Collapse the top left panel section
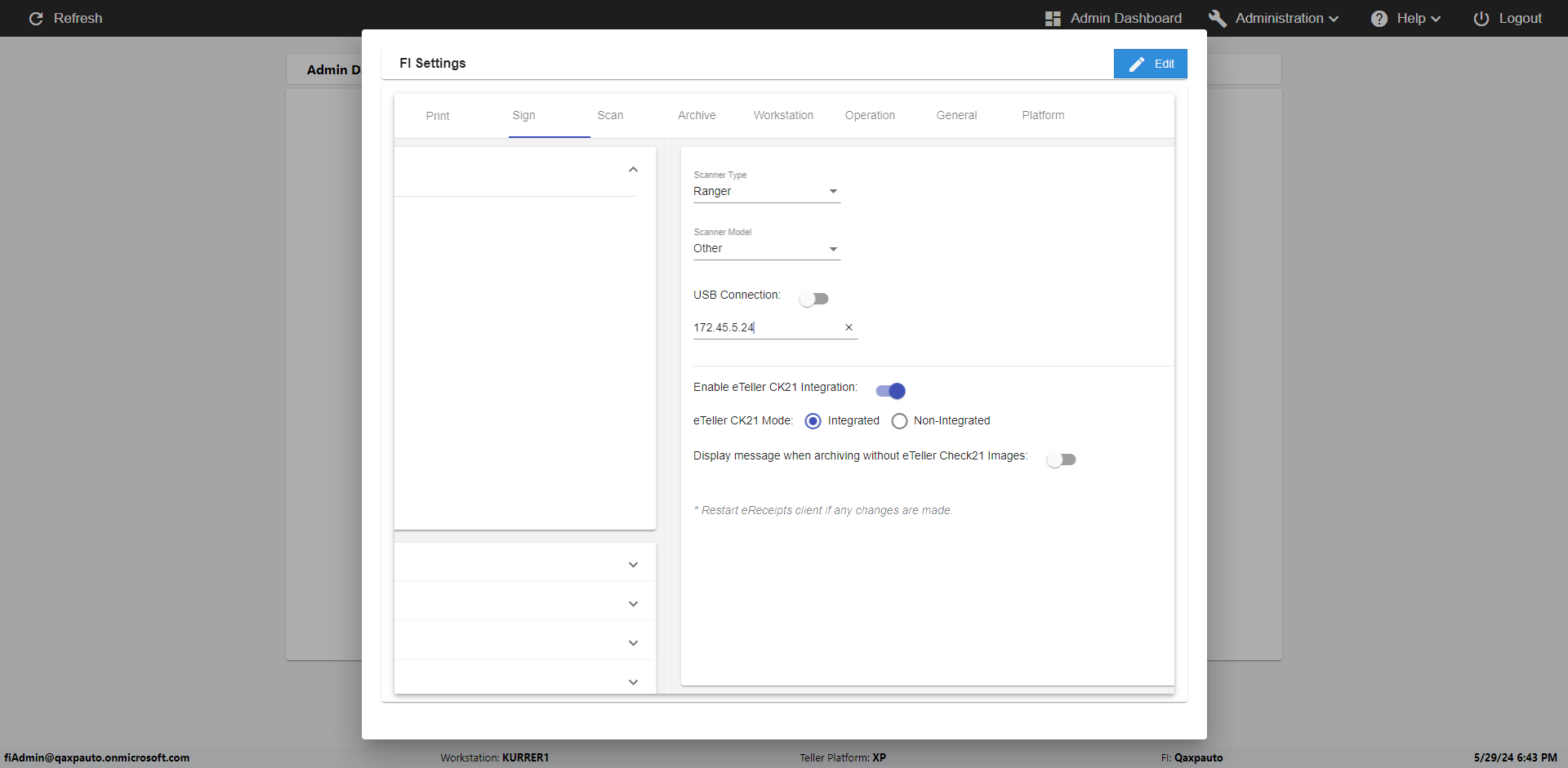The width and height of the screenshot is (1568, 768). pos(633,170)
